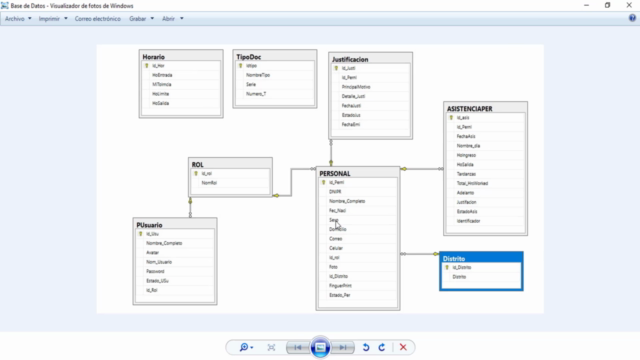The image size is (640, 360).
Task: Click Nombre_Completo field in PERSONAL table
Action: pos(347,201)
